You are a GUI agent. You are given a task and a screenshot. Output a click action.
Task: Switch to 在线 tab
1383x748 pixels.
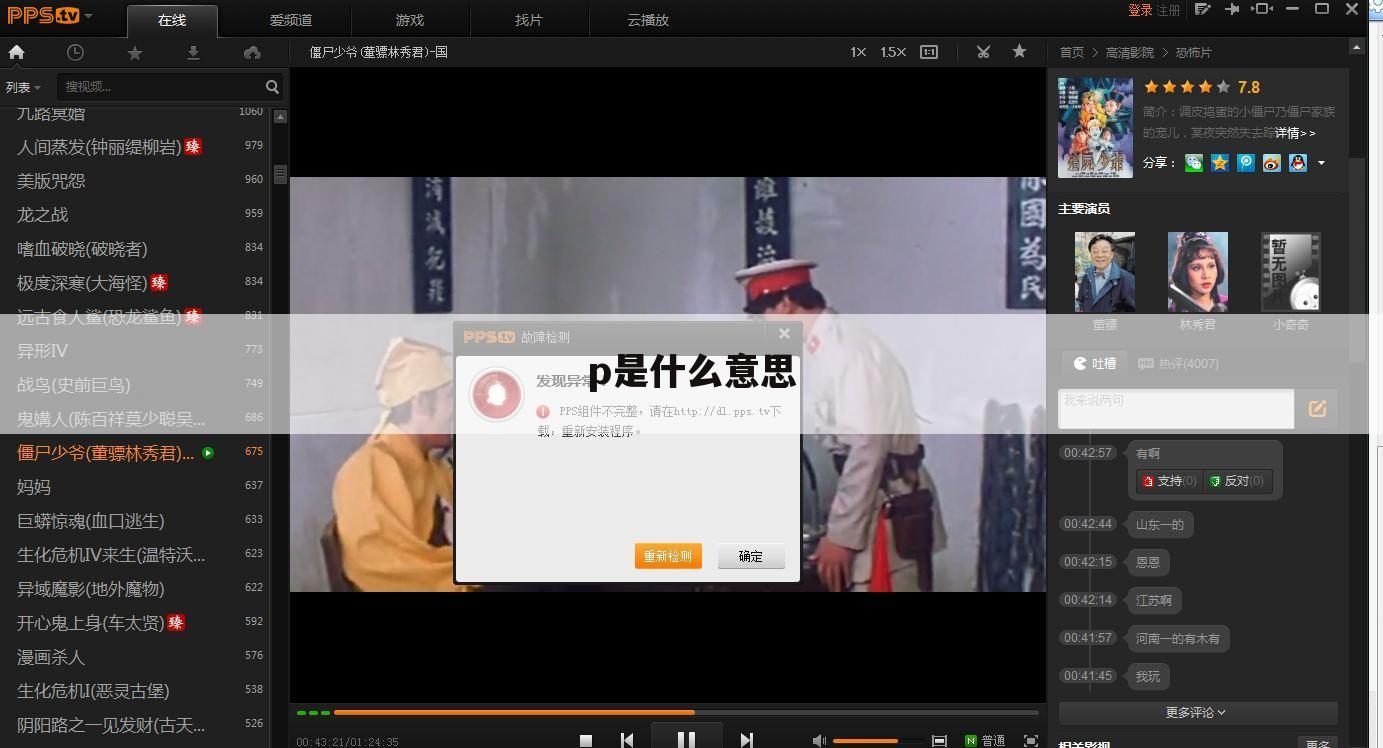172,20
